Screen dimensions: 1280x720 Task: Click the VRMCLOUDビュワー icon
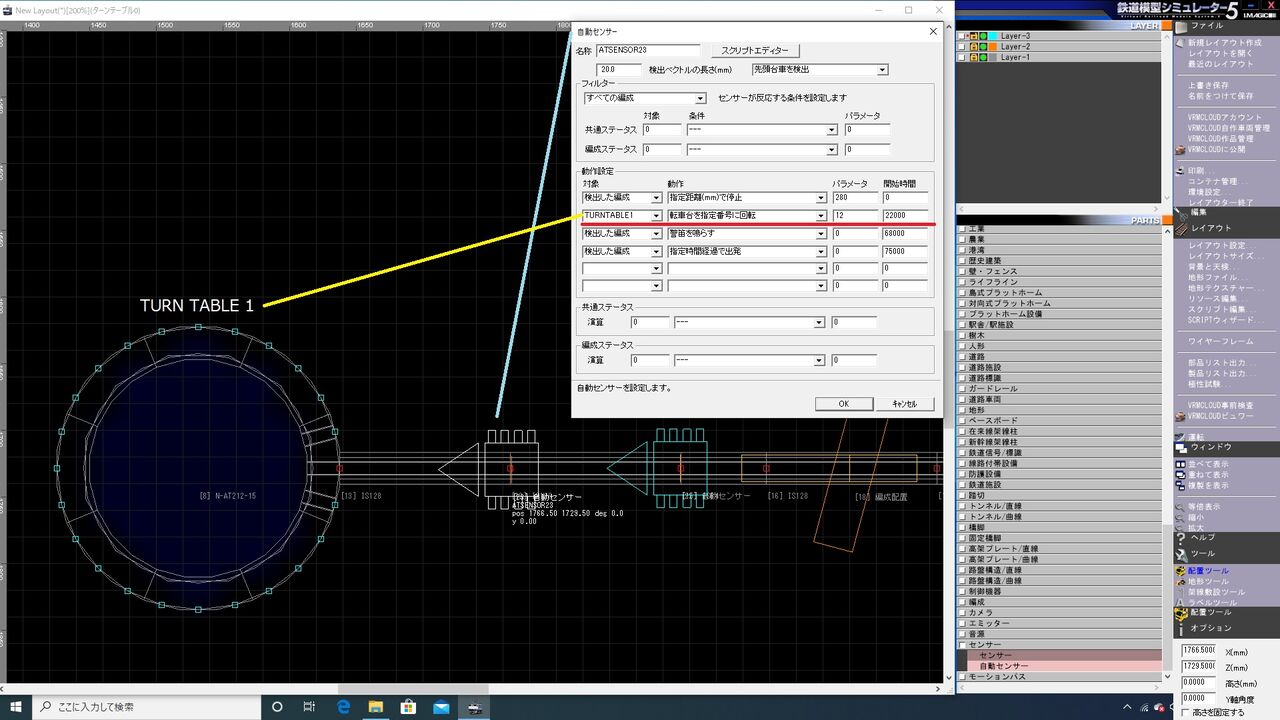tap(1181, 415)
